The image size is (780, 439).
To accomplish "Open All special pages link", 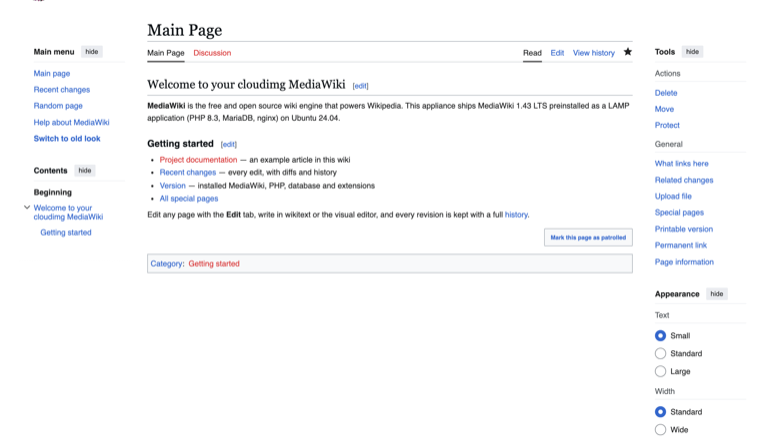I will click(189, 198).
